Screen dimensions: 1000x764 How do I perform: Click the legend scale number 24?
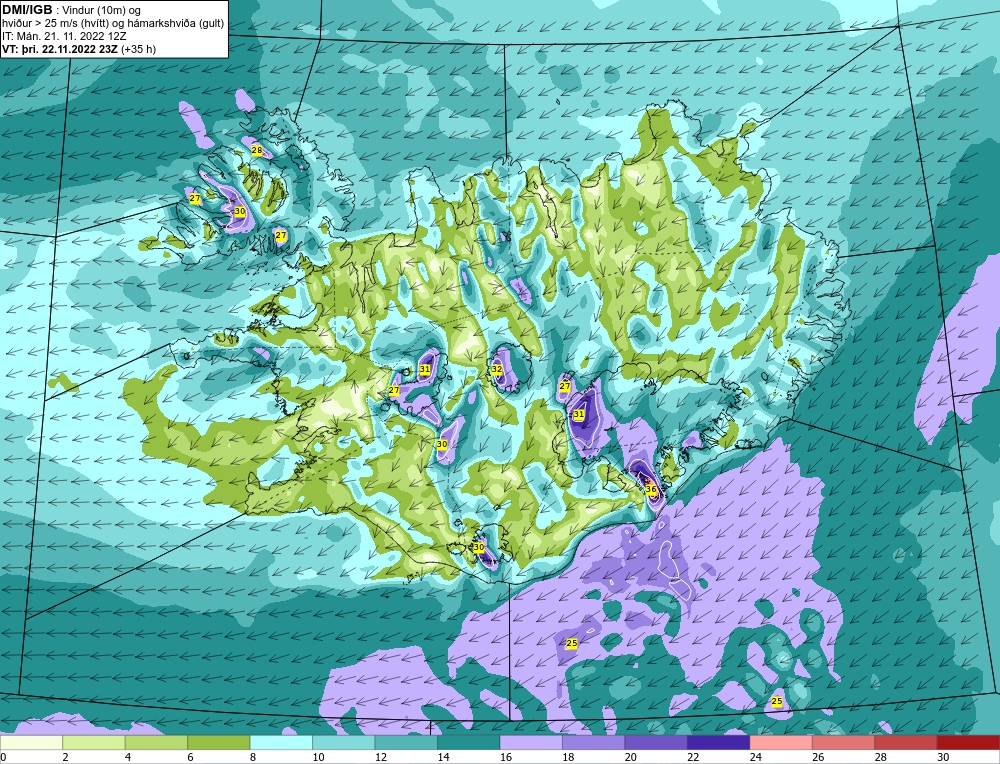(756, 757)
